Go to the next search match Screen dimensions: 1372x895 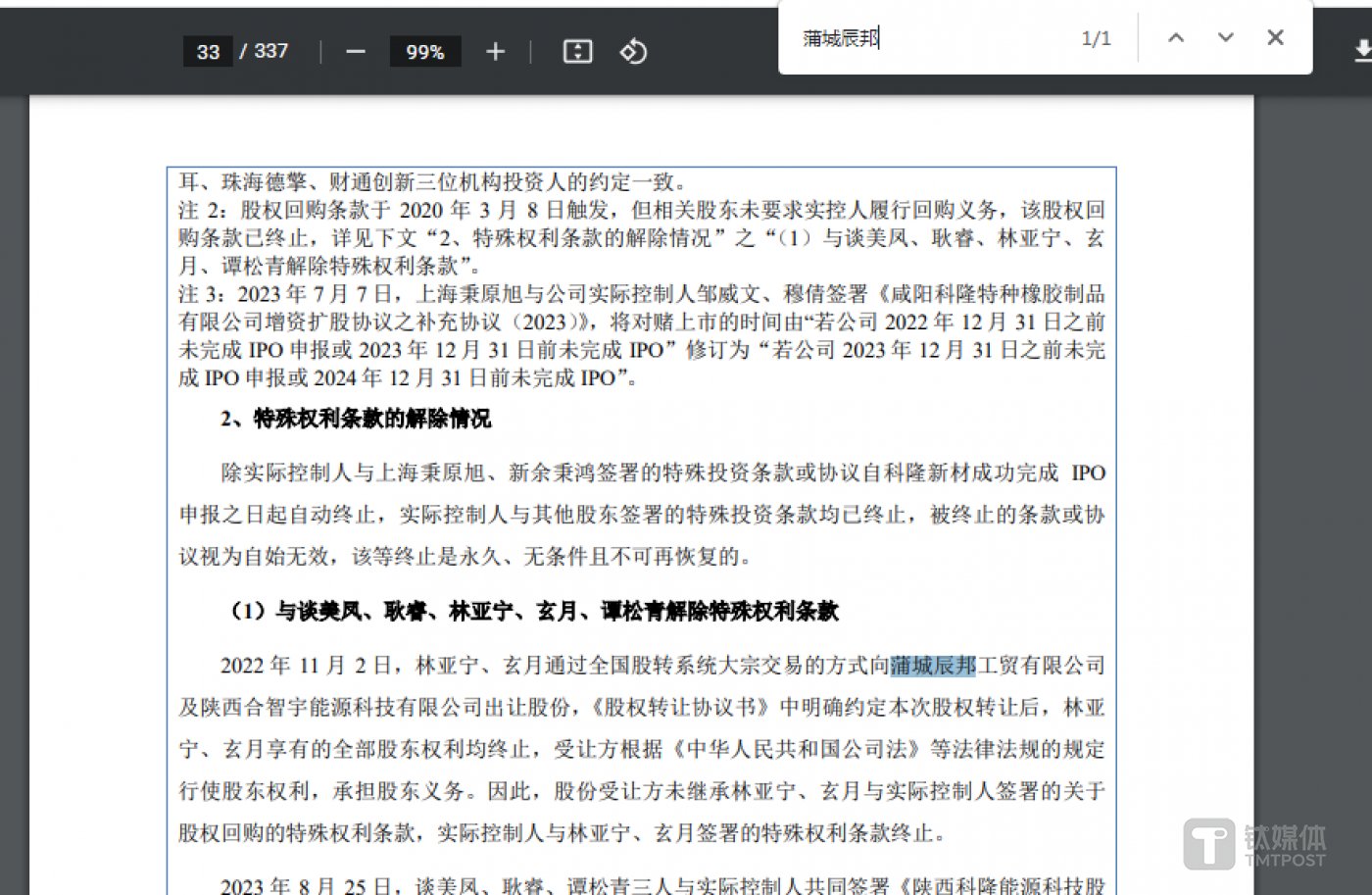click(1225, 38)
